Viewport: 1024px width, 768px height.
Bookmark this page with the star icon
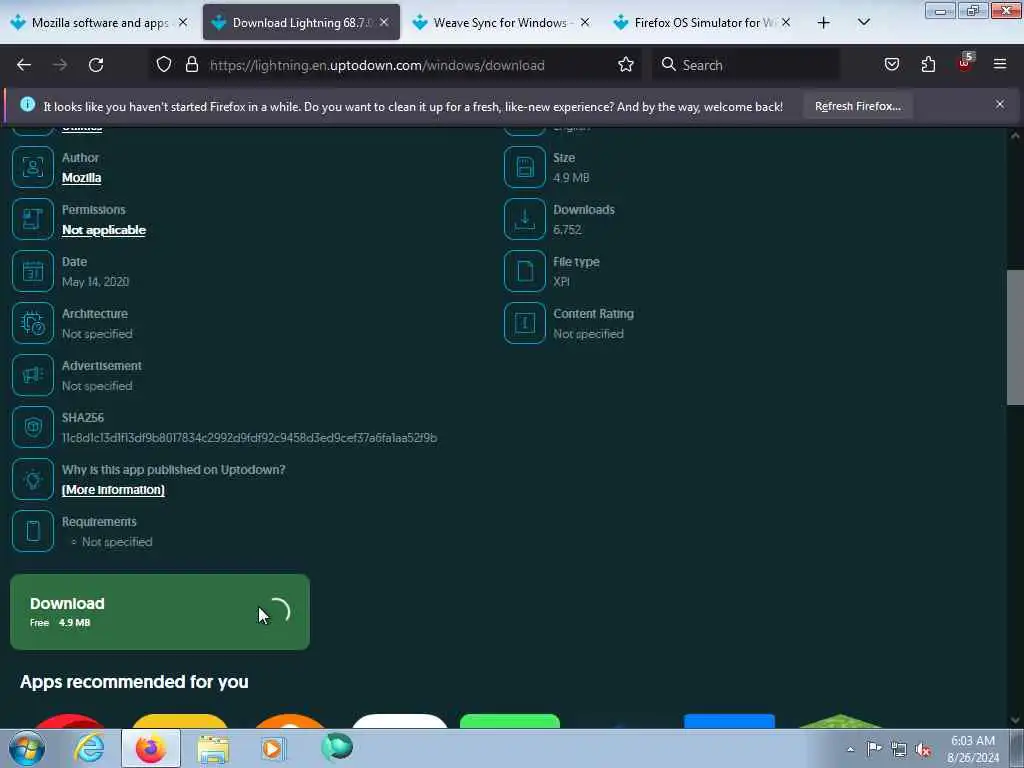[626, 65]
